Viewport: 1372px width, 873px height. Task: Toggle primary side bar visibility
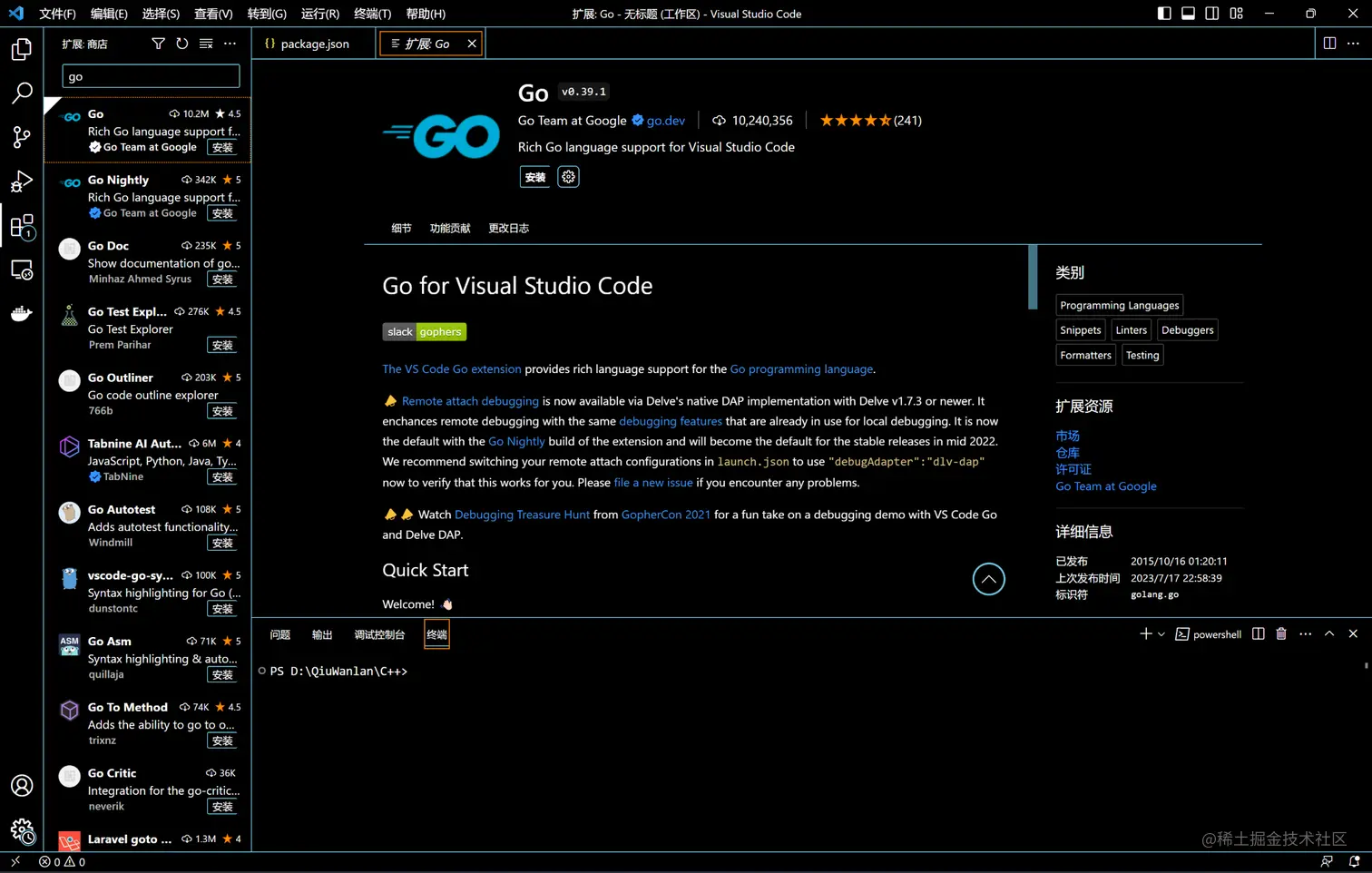[1164, 14]
